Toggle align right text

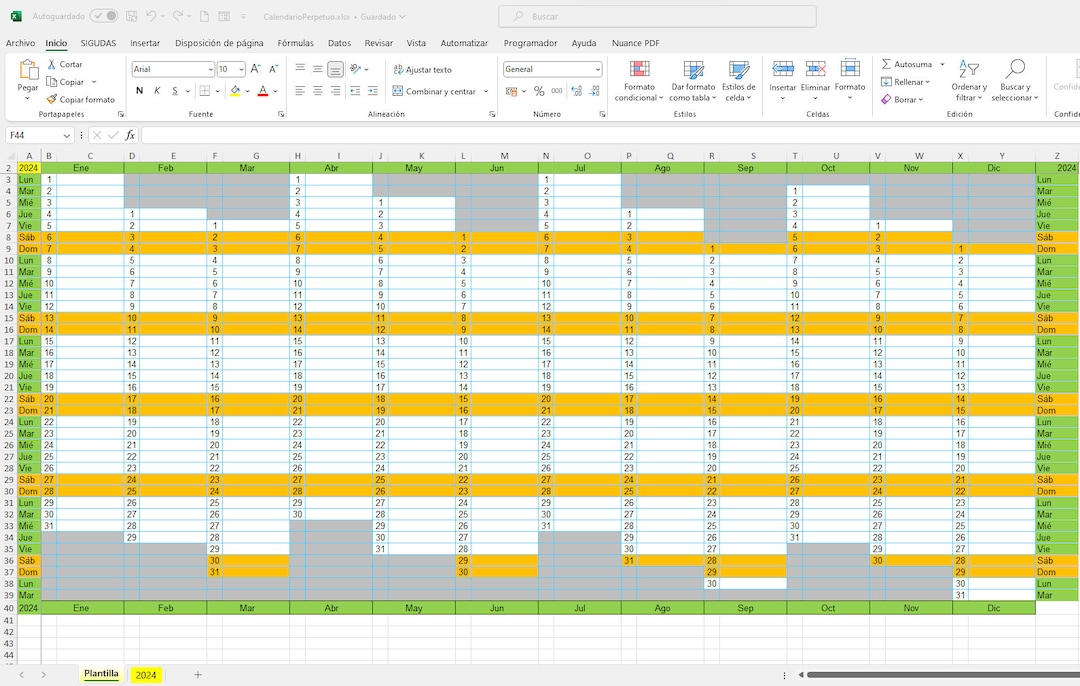[335, 91]
